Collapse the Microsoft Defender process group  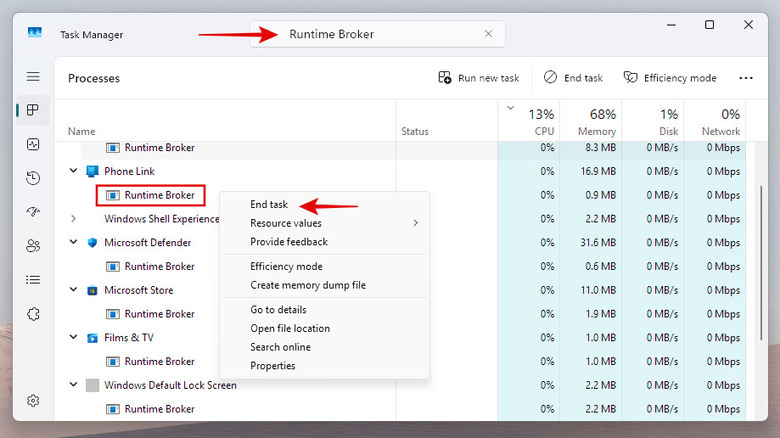click(x=73, y=243)
